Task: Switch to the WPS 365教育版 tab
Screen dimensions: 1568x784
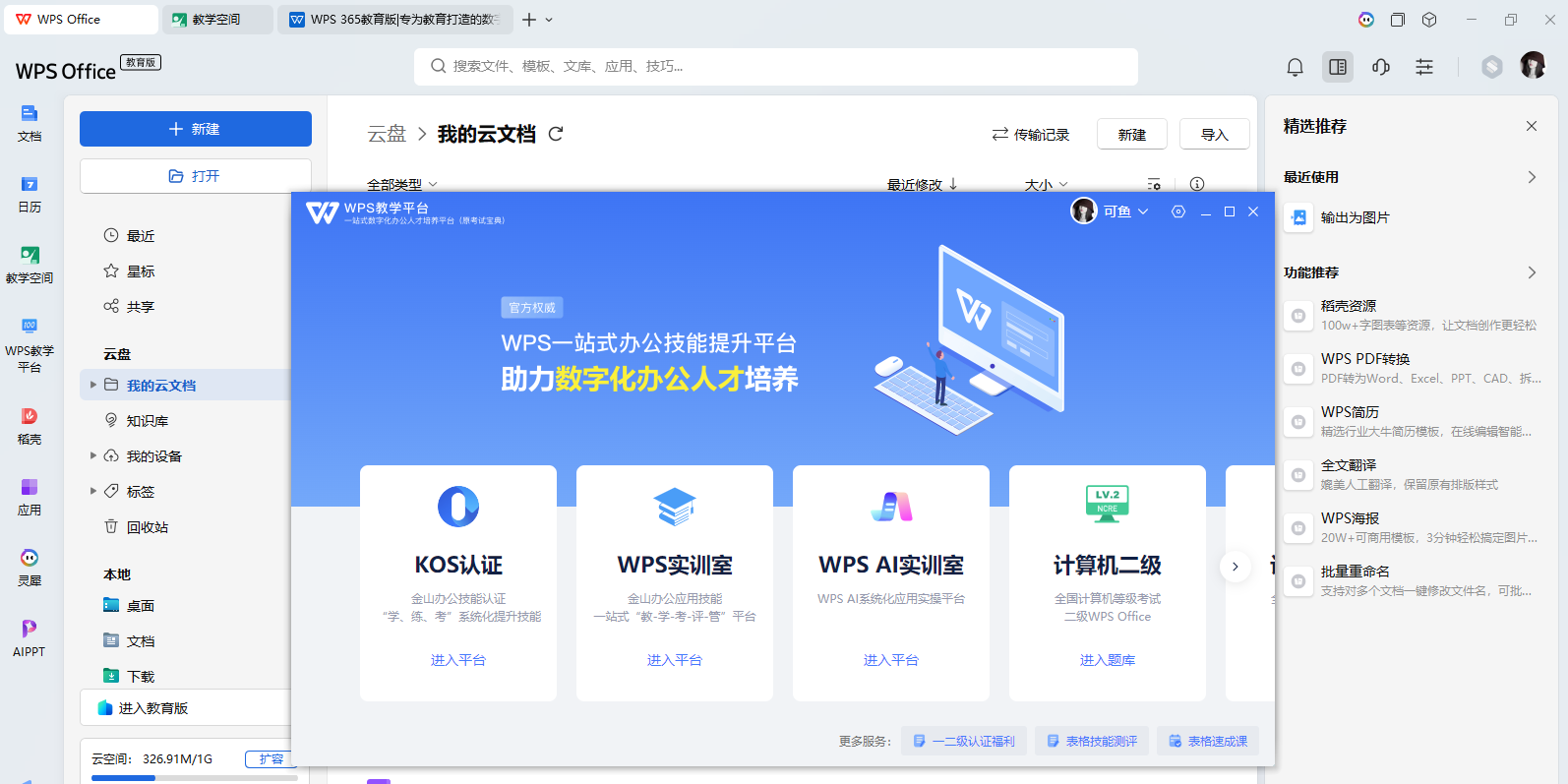Action: (395, 20)
